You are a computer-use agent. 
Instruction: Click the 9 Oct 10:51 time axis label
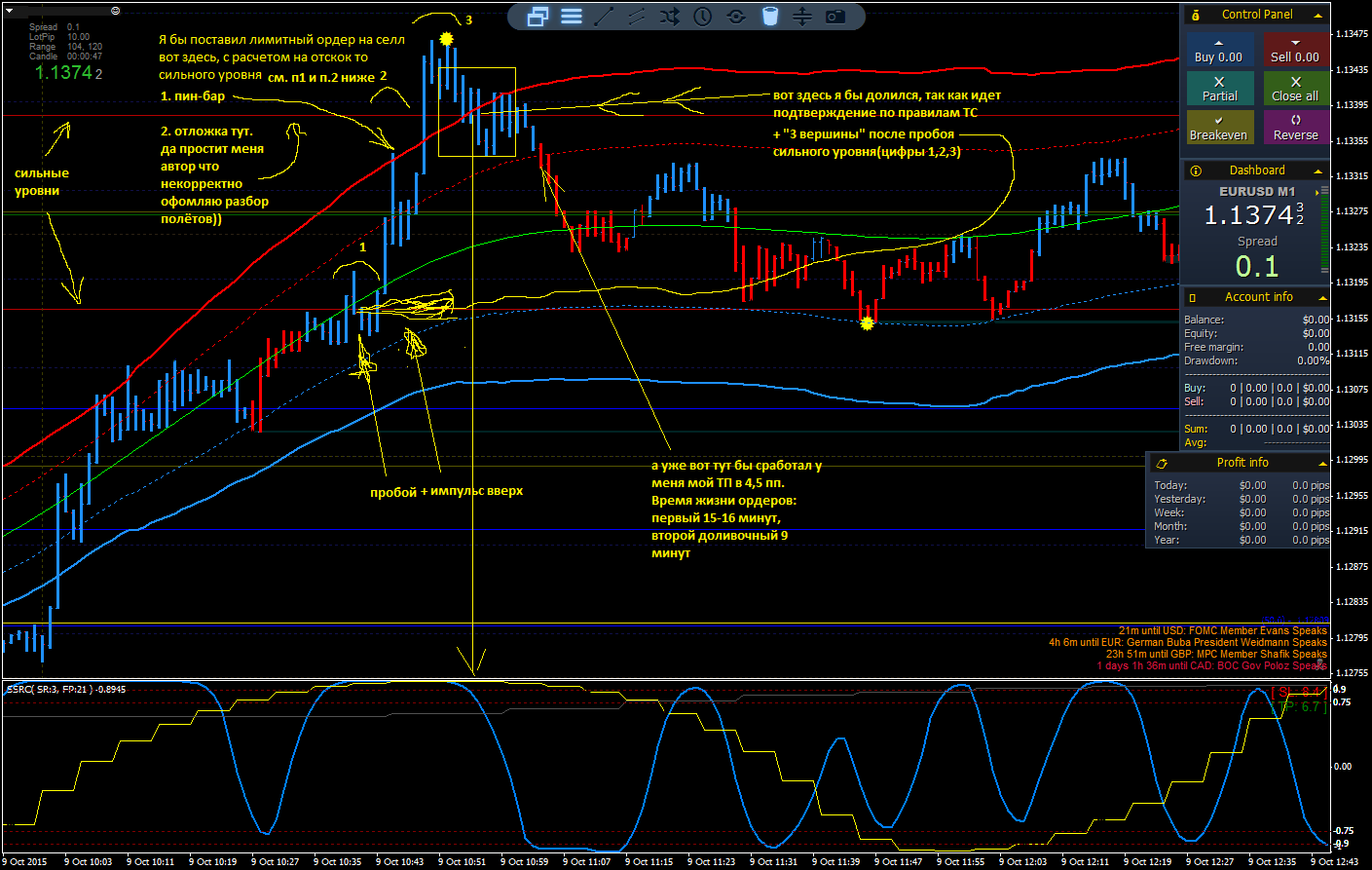pyautogui.click(x=462, y=862)
